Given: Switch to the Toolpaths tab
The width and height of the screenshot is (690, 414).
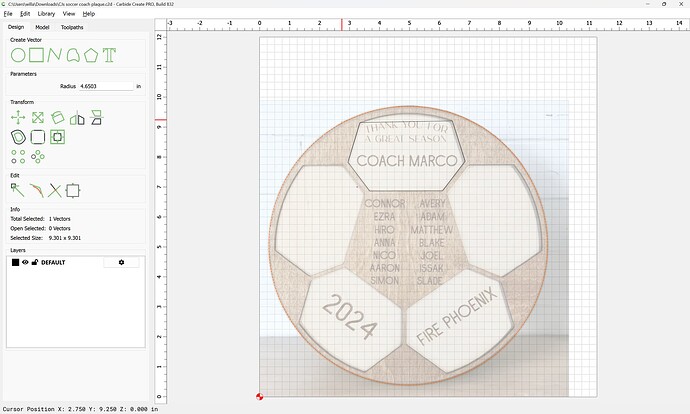Looking at the screenshot, I should pos(72,27).
